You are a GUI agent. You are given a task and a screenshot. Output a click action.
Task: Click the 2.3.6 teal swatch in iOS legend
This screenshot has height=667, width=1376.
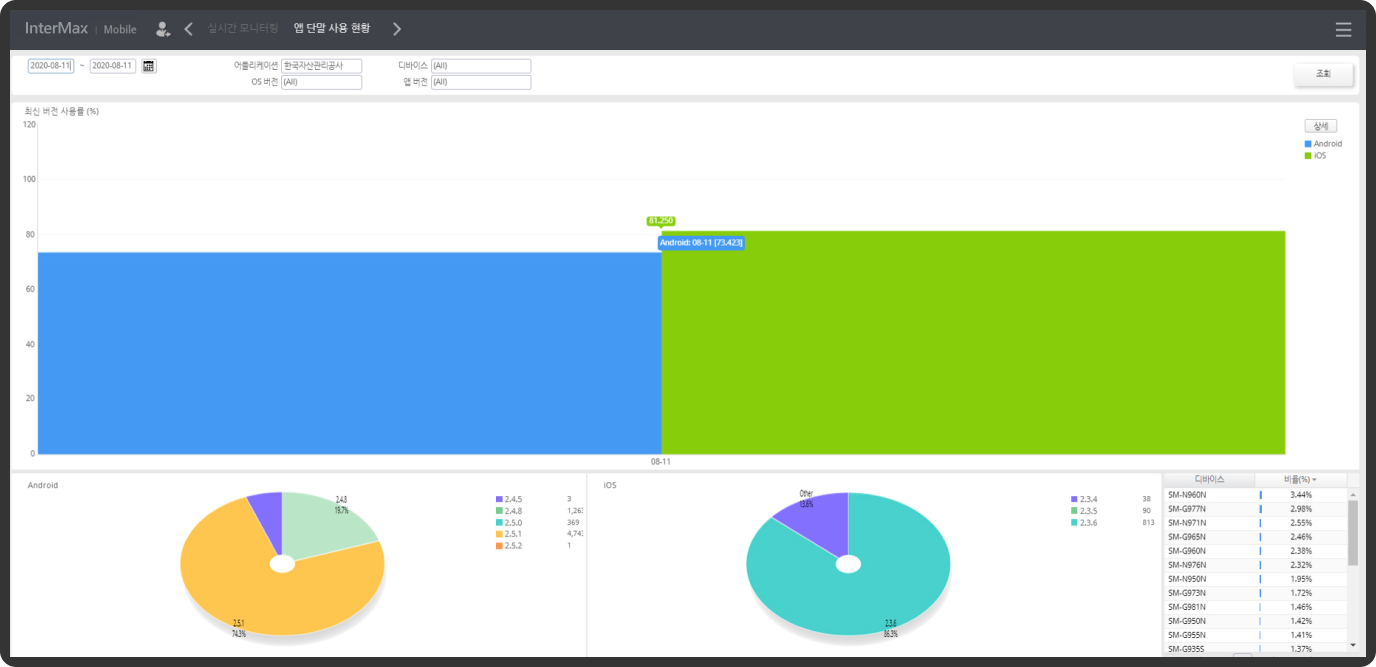point(1074,523)
